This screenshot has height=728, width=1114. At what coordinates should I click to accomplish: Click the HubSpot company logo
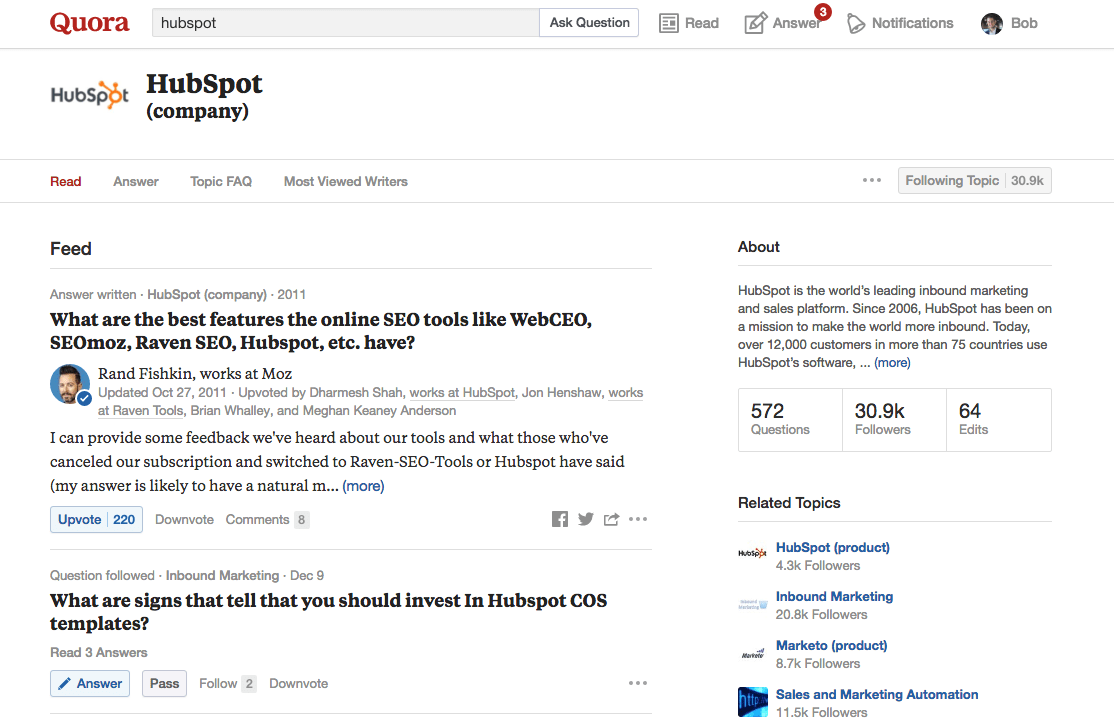click(90, 95)
